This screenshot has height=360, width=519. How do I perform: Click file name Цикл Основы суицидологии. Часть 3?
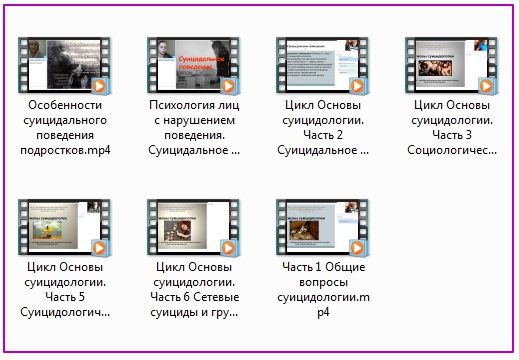[x=452, y=128]
